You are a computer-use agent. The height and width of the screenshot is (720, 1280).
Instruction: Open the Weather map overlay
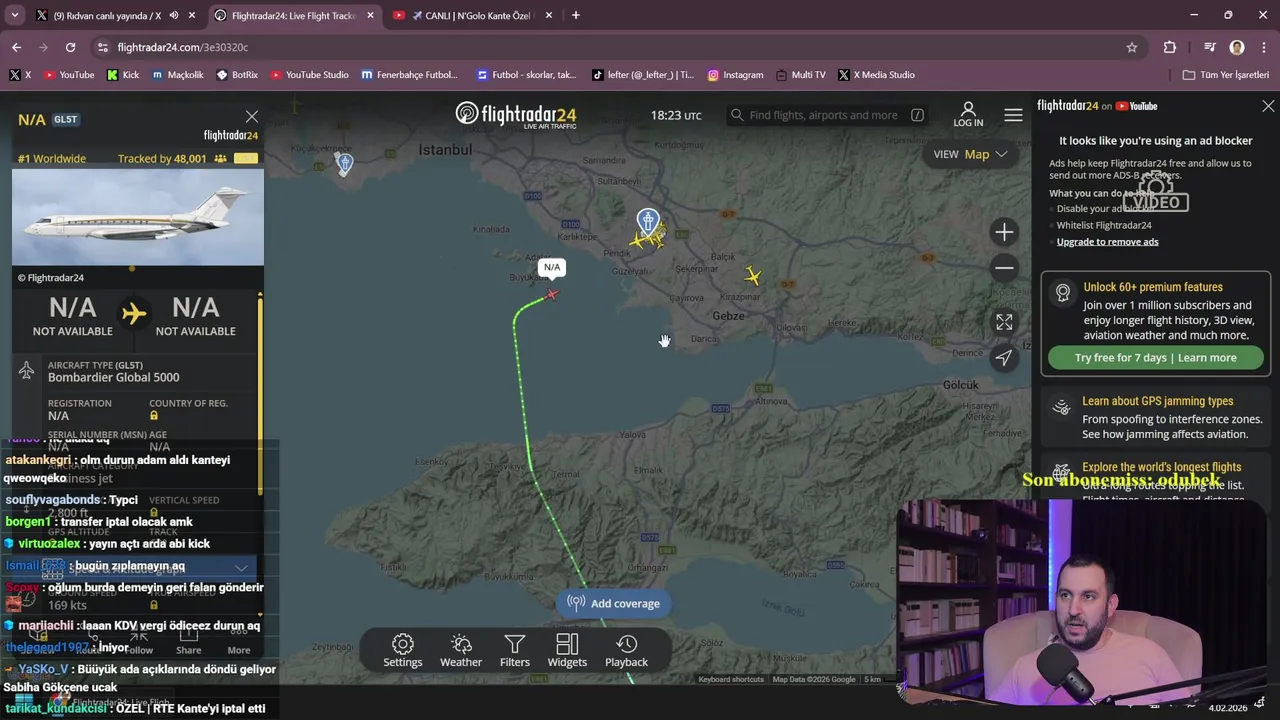click(461, 650)
